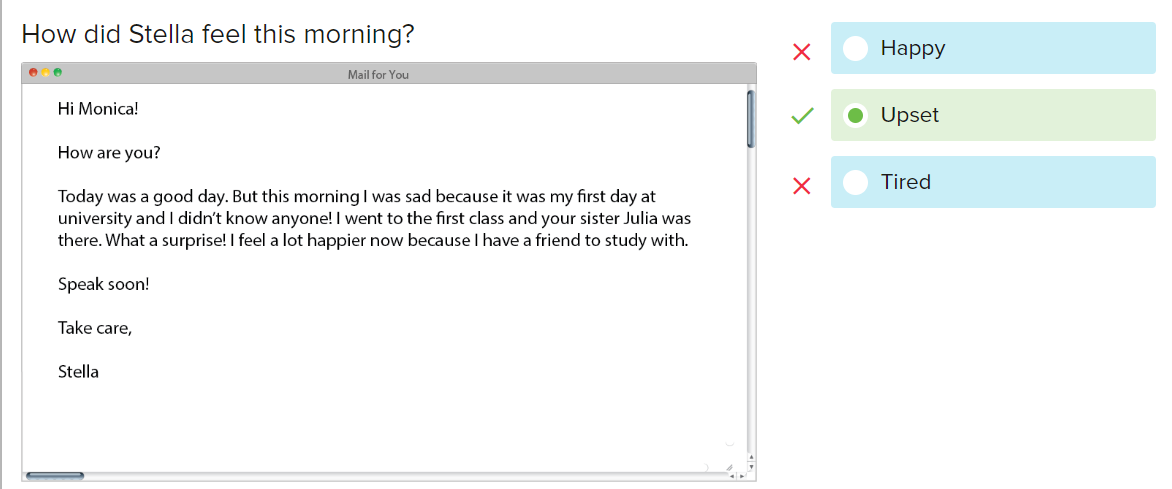Click the 'Tired' answer label text
Viewport: 1172px width, 489px height.
(905, 182)
